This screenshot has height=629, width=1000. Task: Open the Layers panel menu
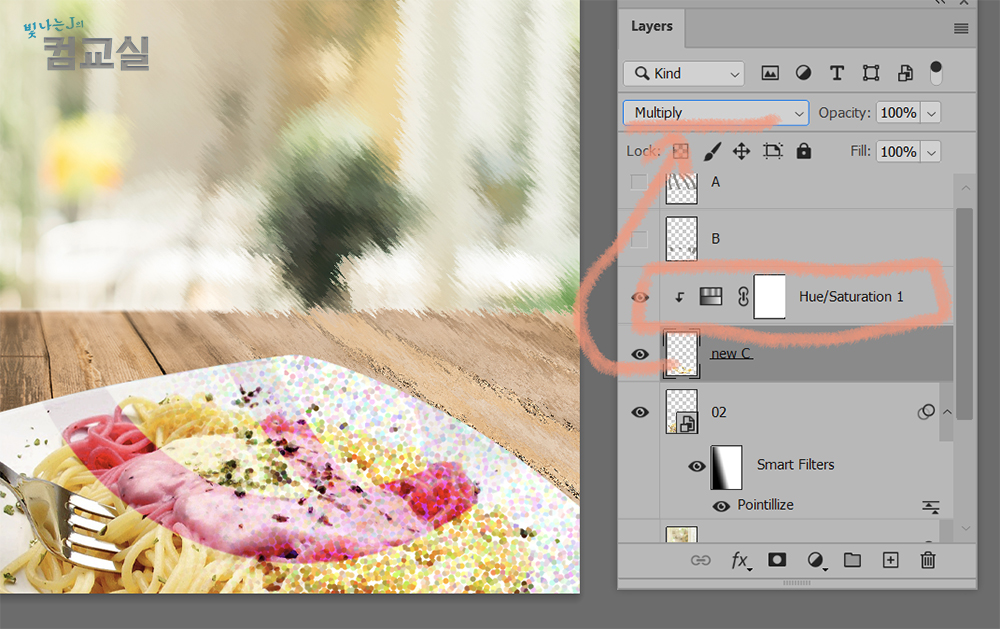click(x=960, y=28)
